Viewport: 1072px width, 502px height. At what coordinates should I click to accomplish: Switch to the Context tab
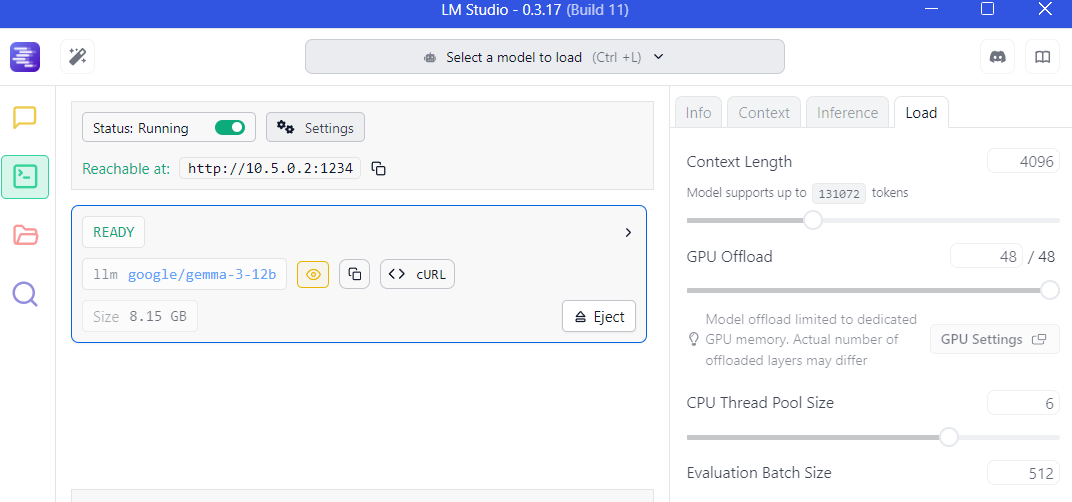click(764, 113)
